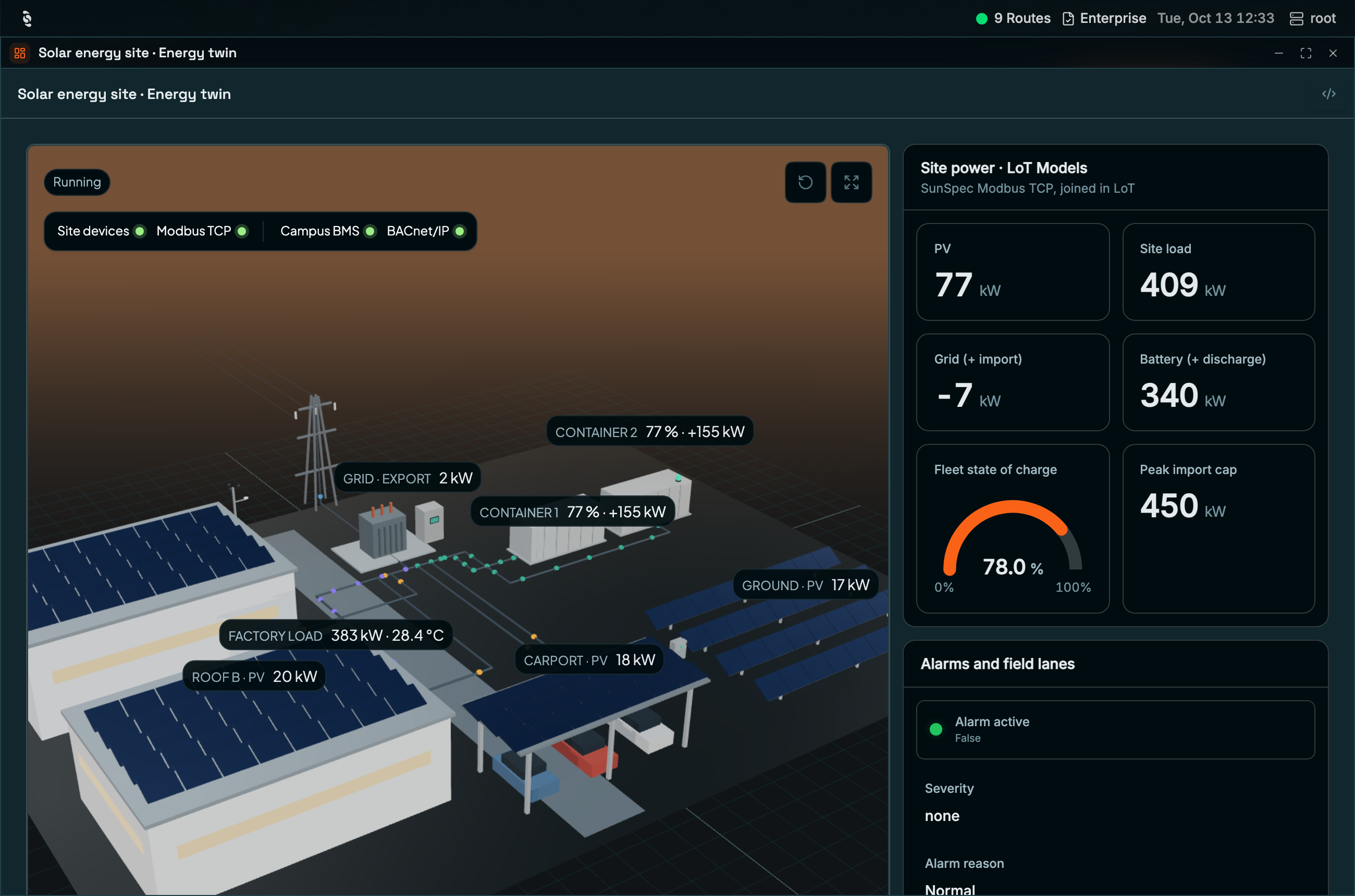Open the 9 Routes status indicator
Image resolution: width=1355 pixels, height=896 pixels.
click(1013, 18)
